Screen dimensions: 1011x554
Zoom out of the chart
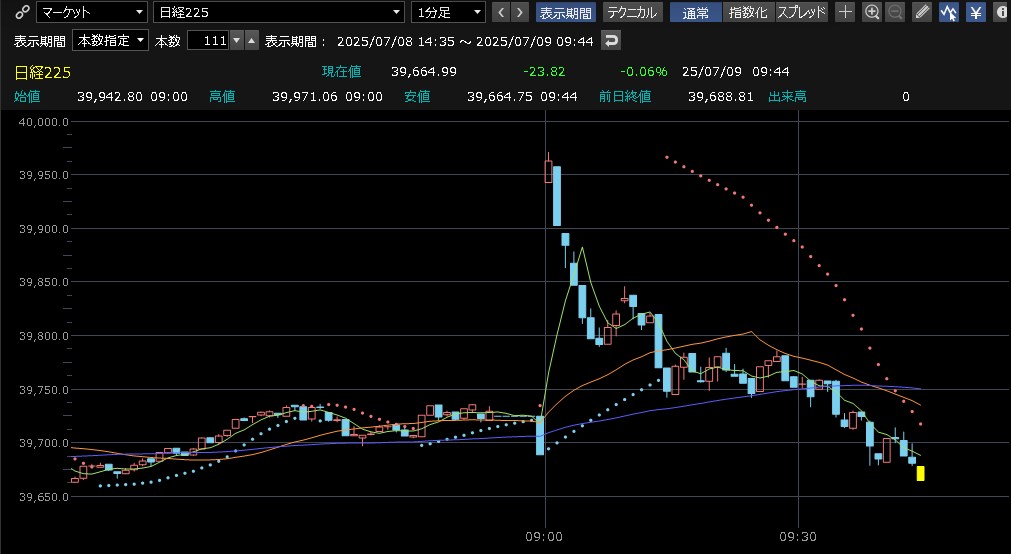(895, 12)
